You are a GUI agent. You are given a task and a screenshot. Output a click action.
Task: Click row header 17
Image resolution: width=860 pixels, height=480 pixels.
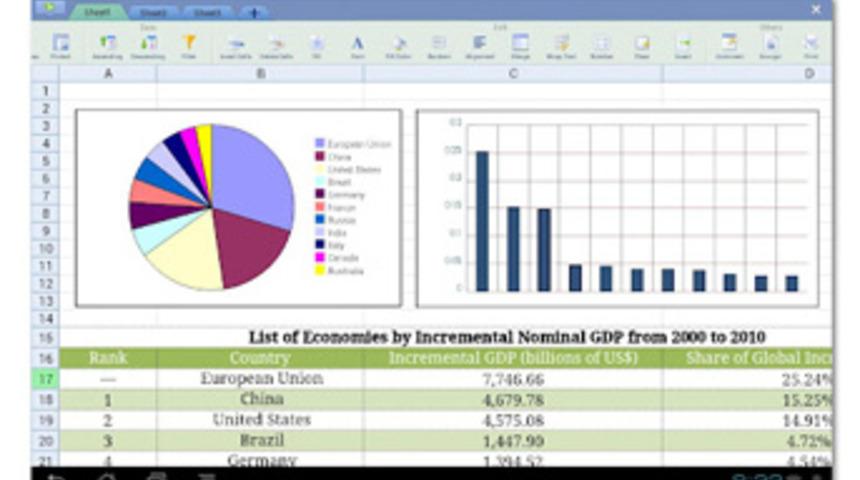click(45, 379)
